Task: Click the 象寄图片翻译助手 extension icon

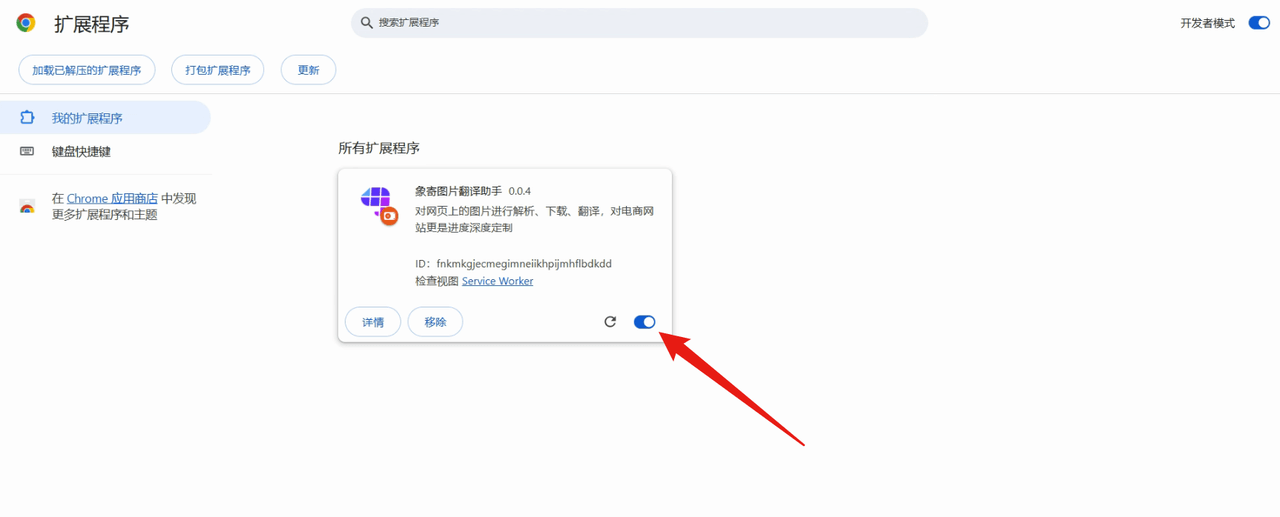Action: pyautogui.click(x=379, y=205)
